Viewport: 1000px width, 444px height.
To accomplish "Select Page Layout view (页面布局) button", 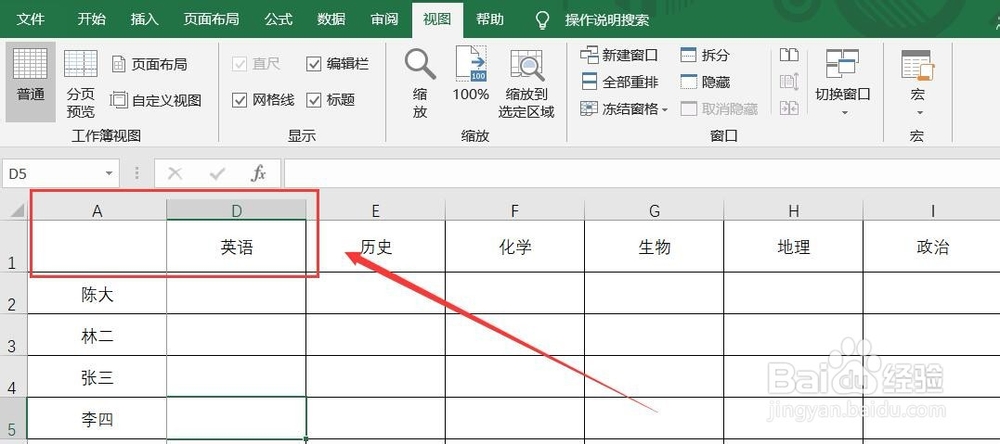I will (150, 64).
